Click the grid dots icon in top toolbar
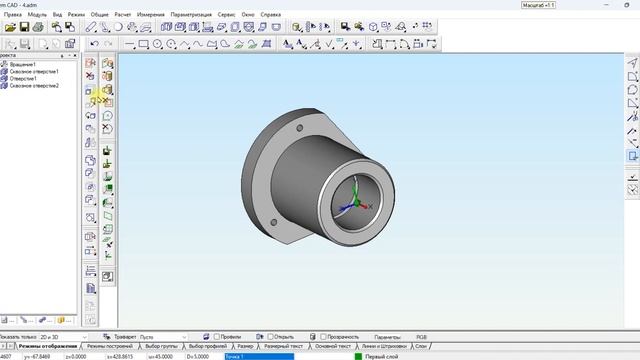Image resolution: width=640 pixels, height=360 pixels. pos(427,26)
